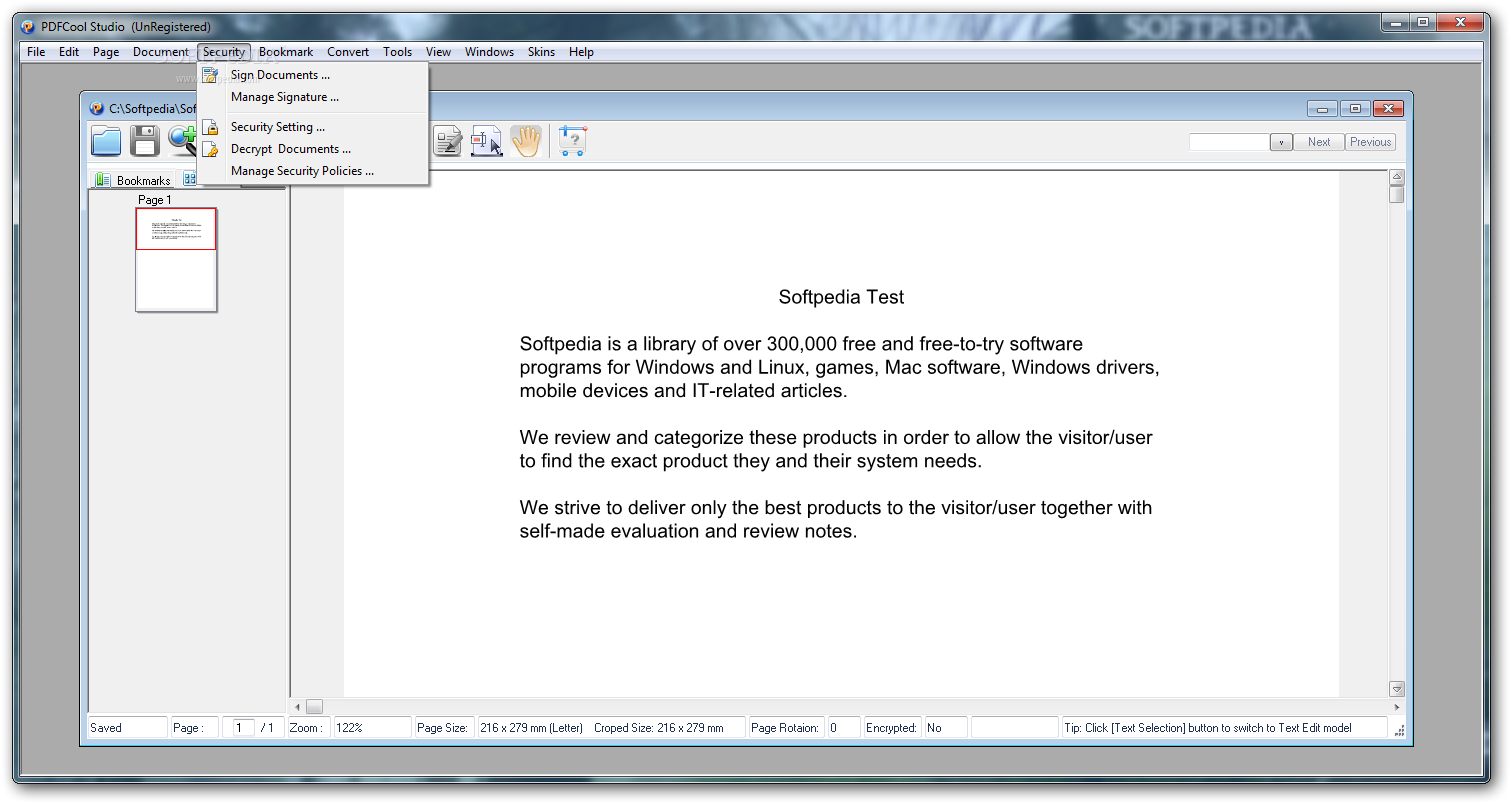Image resolution: width=1511 pixels, height=804 pixels.
Task: Select the Page 1 thumbnail
Action: point(176,260)
